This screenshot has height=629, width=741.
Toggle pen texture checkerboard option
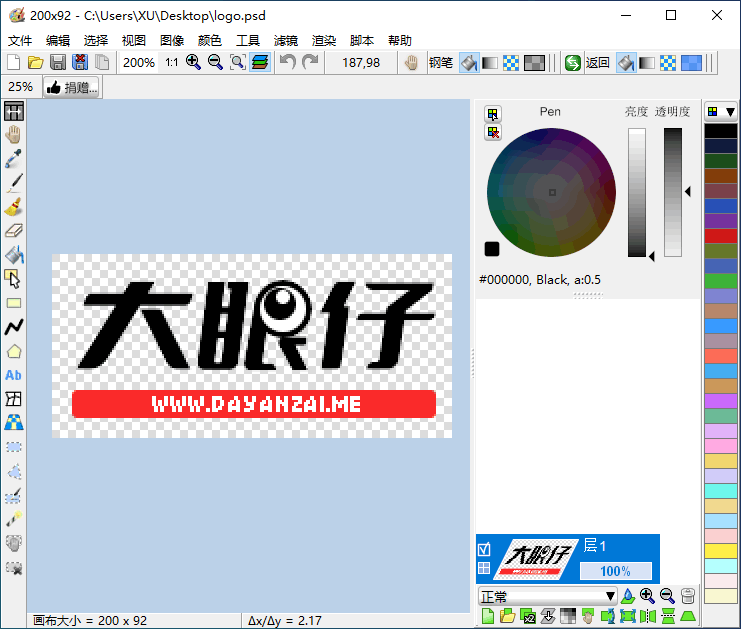[x=511, y=62]
